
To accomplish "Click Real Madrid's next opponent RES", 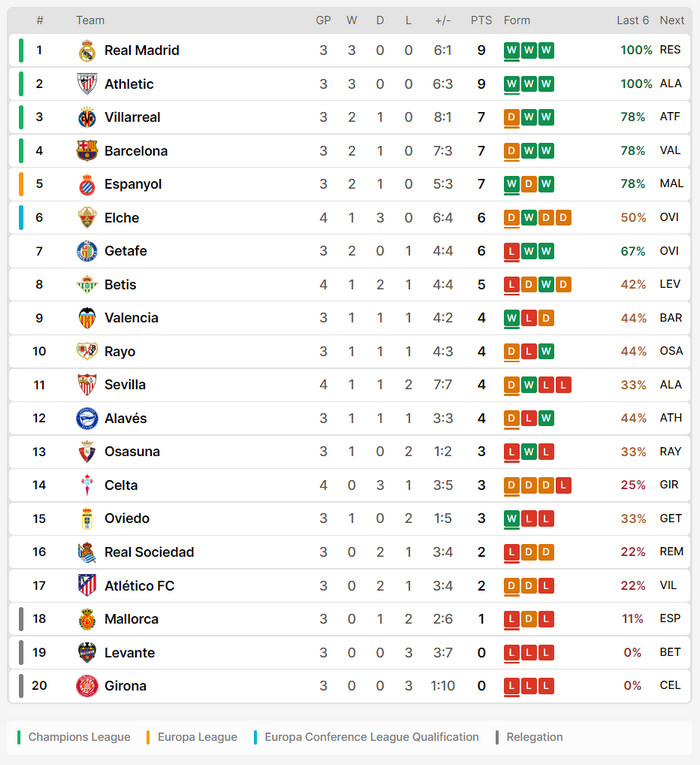I will click(670, 50).
